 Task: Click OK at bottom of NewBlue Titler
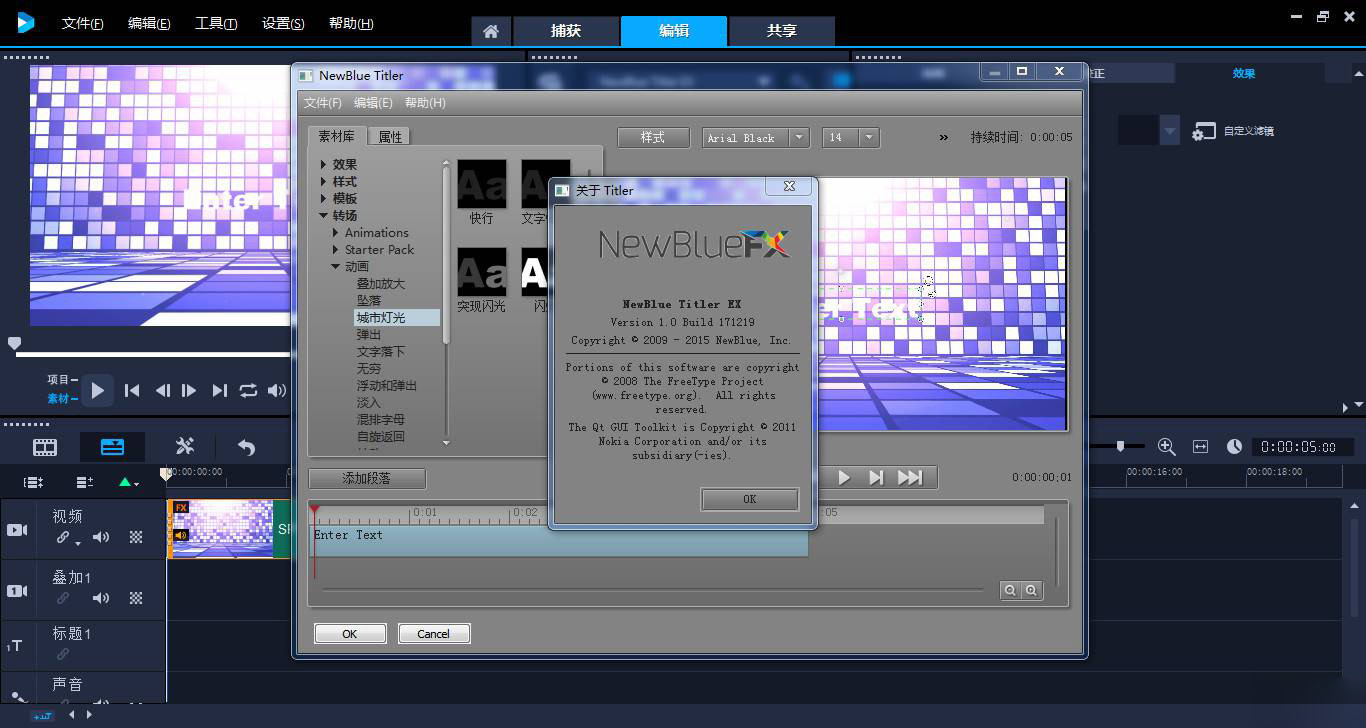(x=350, y=634)
